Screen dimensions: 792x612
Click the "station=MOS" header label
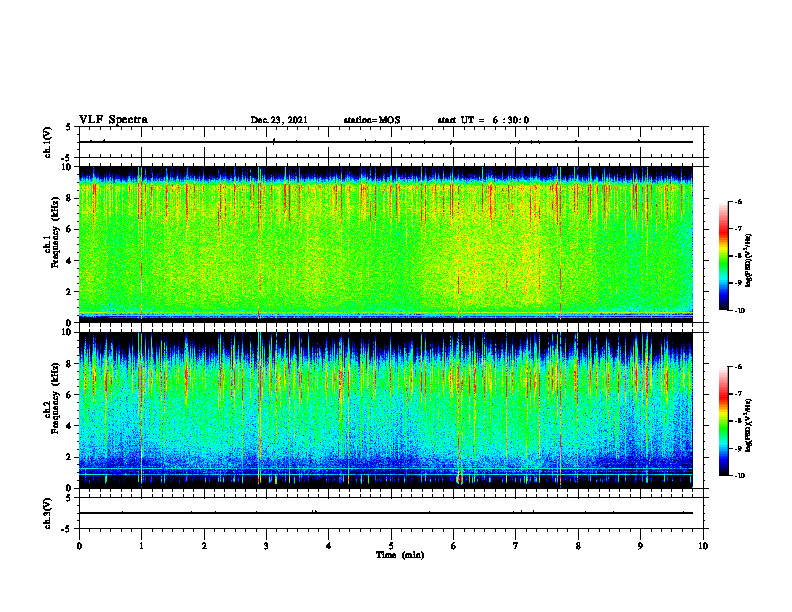[372, 120]
